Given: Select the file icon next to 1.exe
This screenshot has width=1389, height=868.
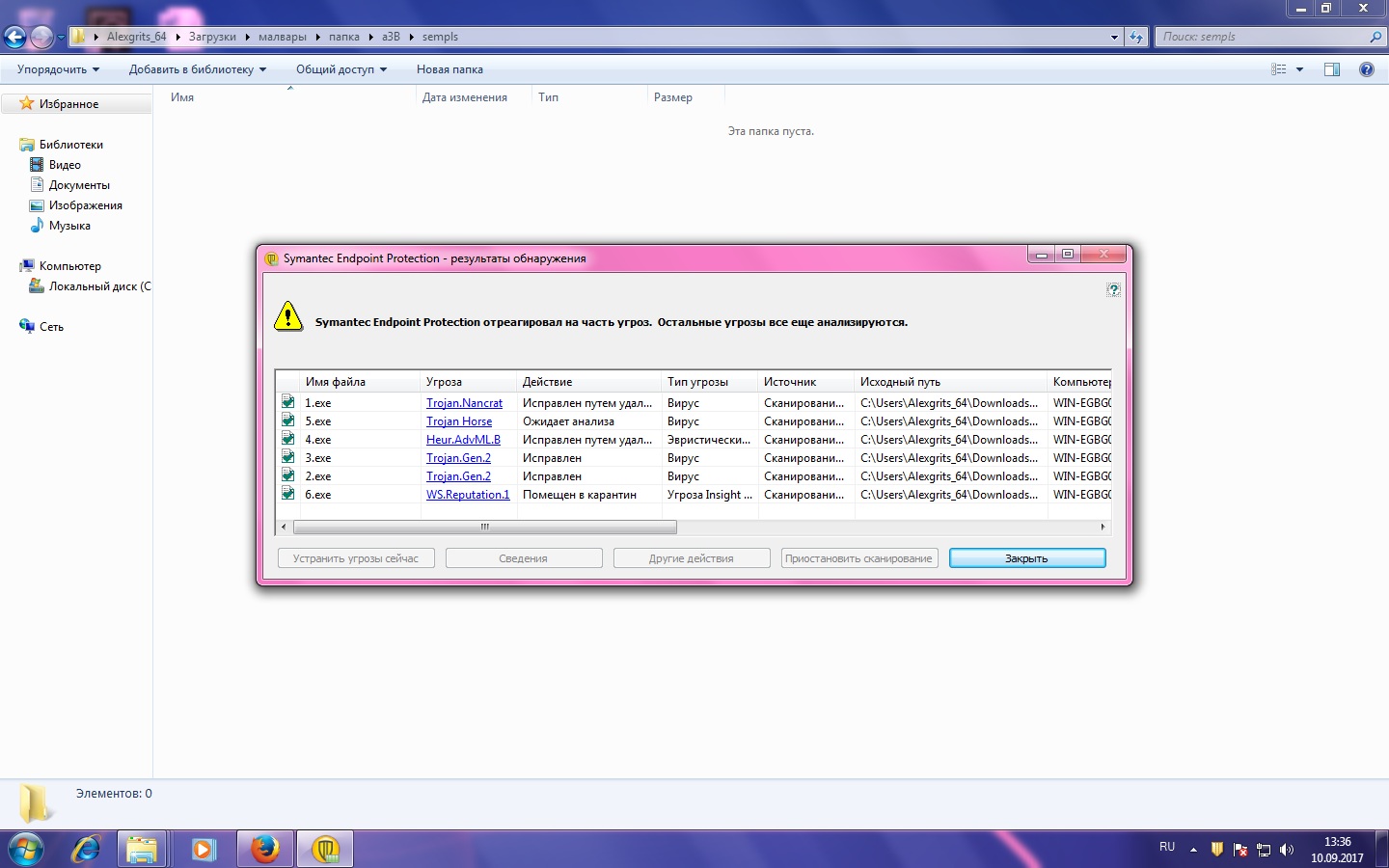Looking at the screenshot, I should pos(287,402).
